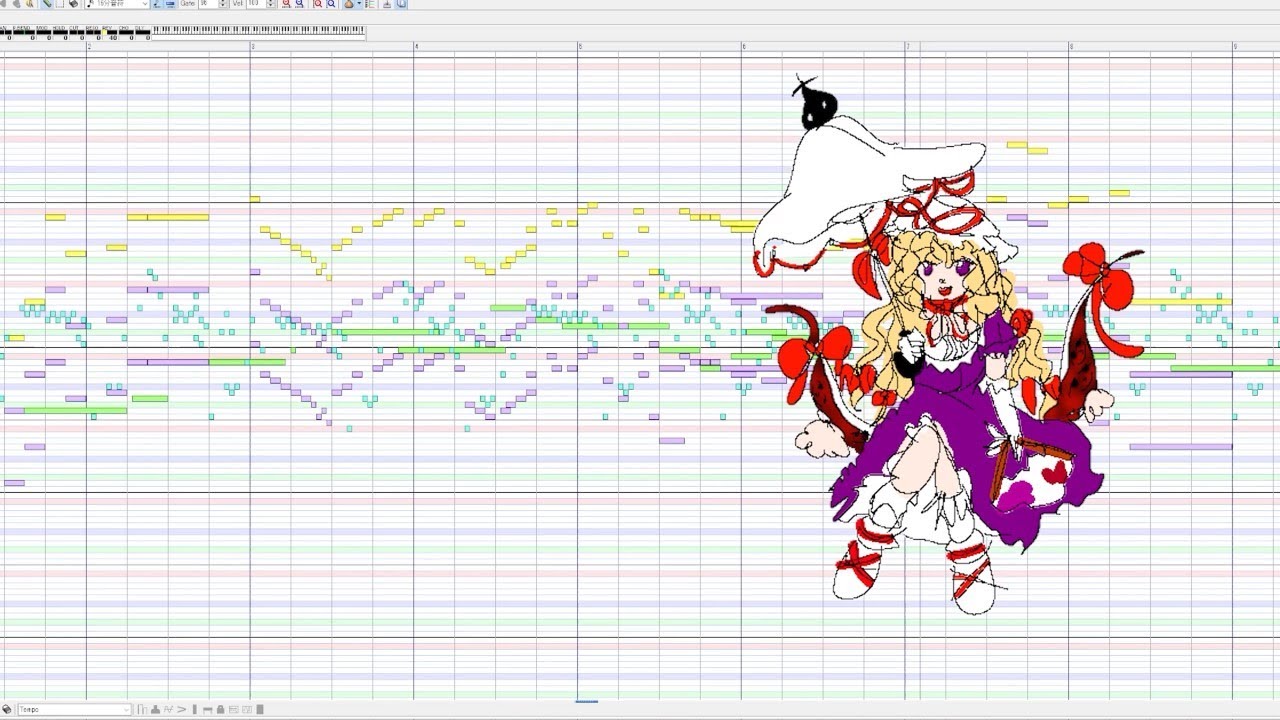
Task: Click the mini piano keyboard display
Action: coord(259,31)
